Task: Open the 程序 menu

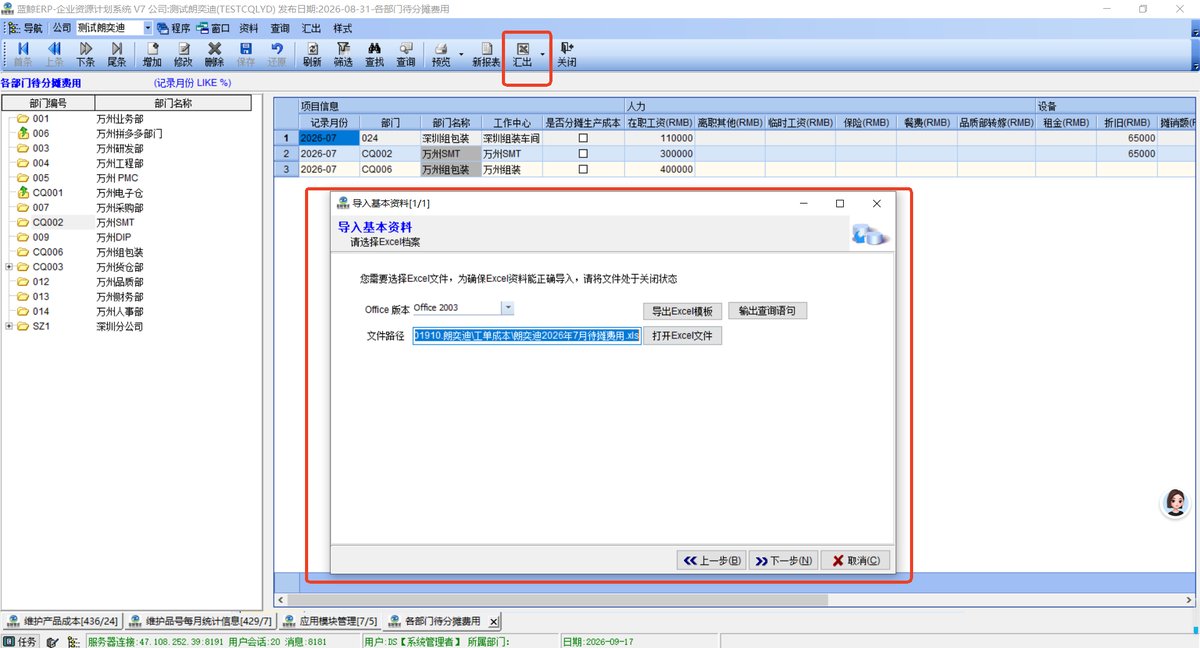Action: 173,28
